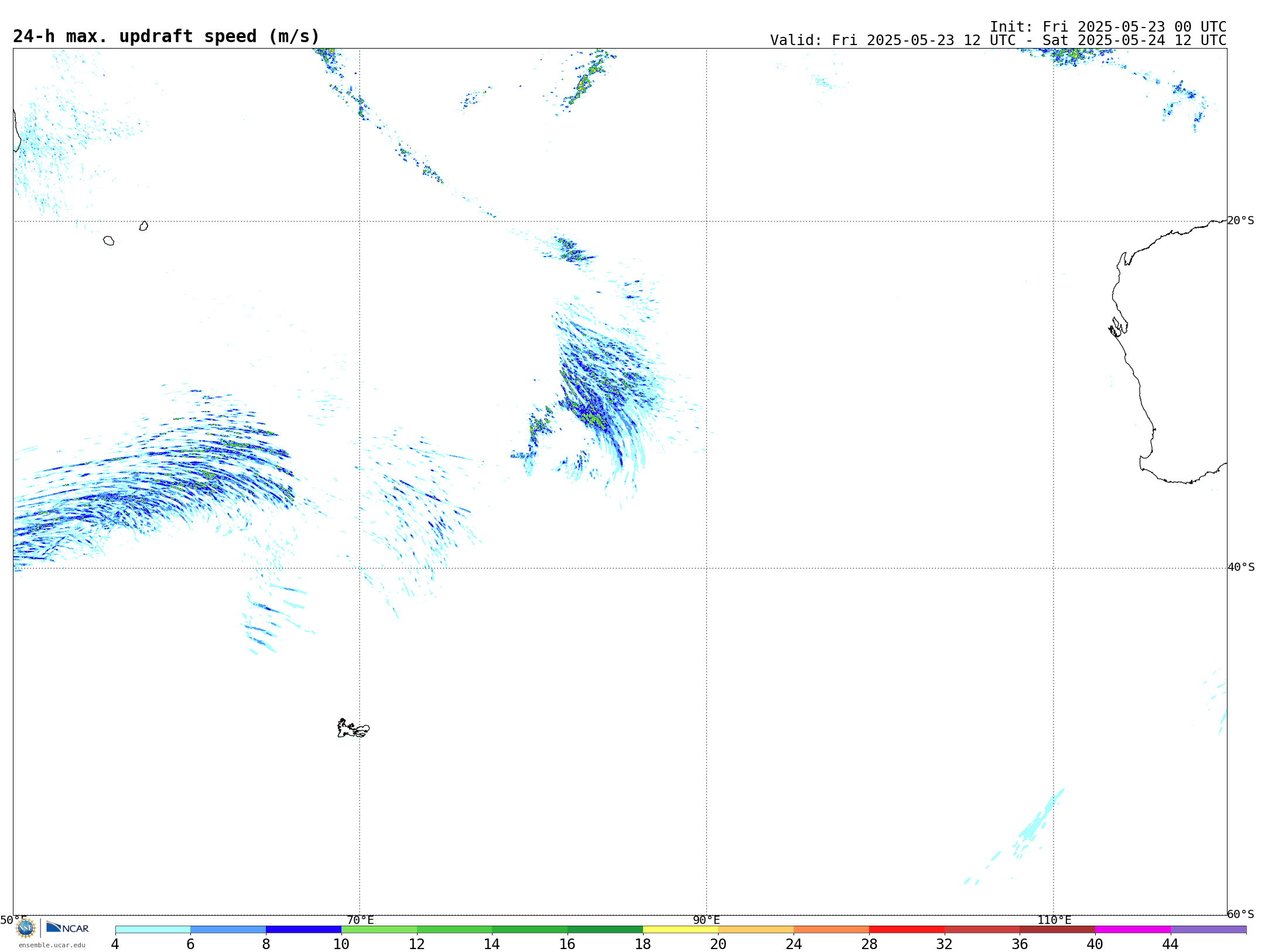Image resolution: width=1265 pixels, height=952 pixels.
Task: Select the dark blue 8–10 m/s swatch
Action: point(304,930)
